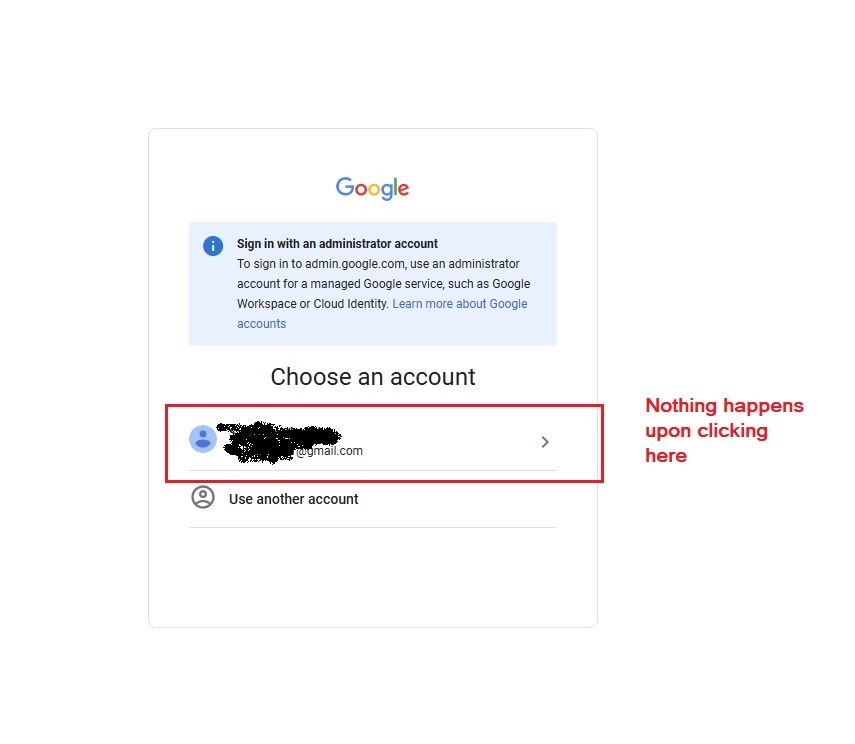
Task: Click empty space below Use another account
Action: click(373, 577)
